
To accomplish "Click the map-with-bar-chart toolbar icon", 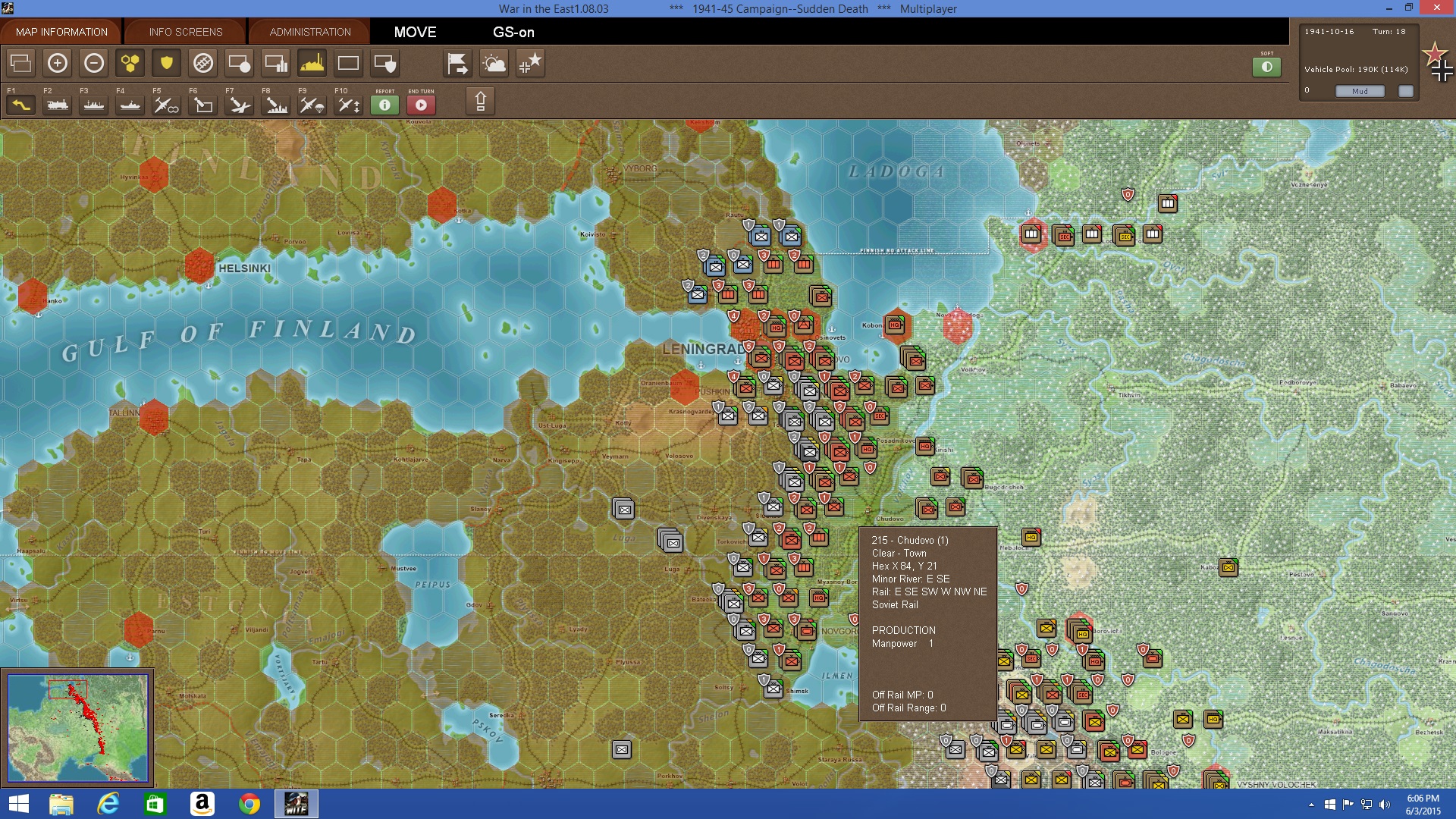I will 275,63.
